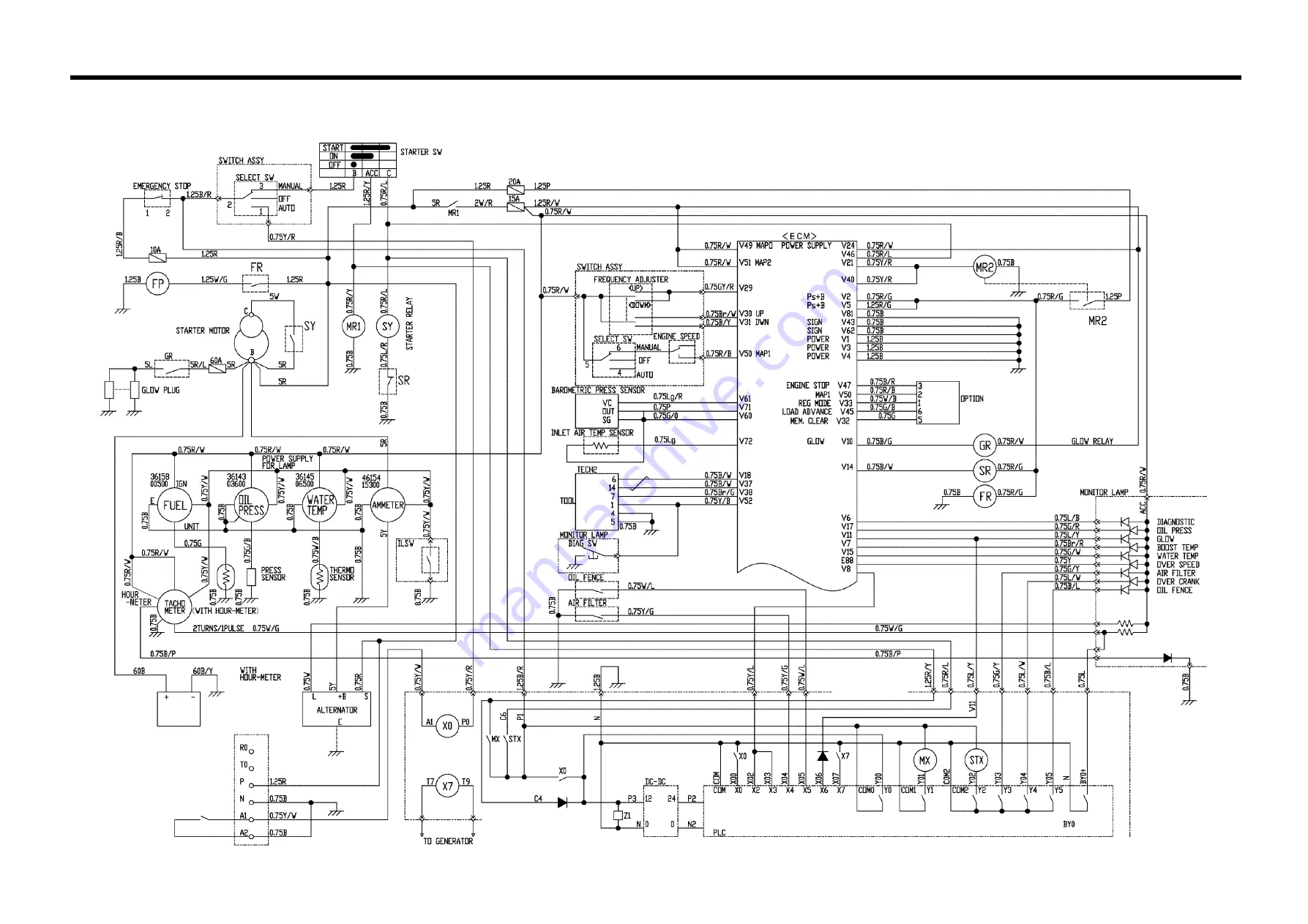Select the POWER SUPPLY FOR LAMP label
This screenshot has height=924, width=1308.
[288, 462]
